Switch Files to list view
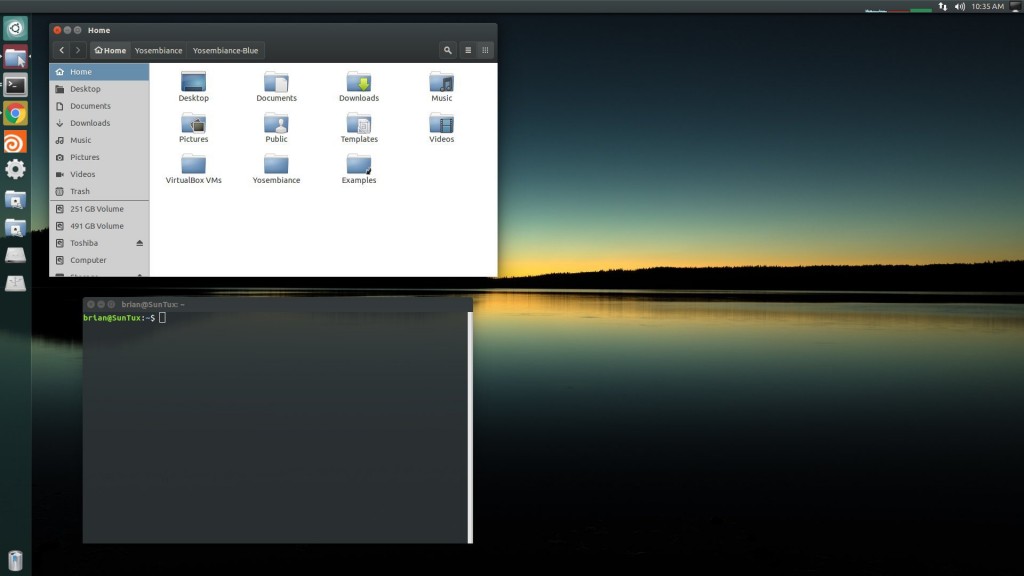 click(468, 50)
